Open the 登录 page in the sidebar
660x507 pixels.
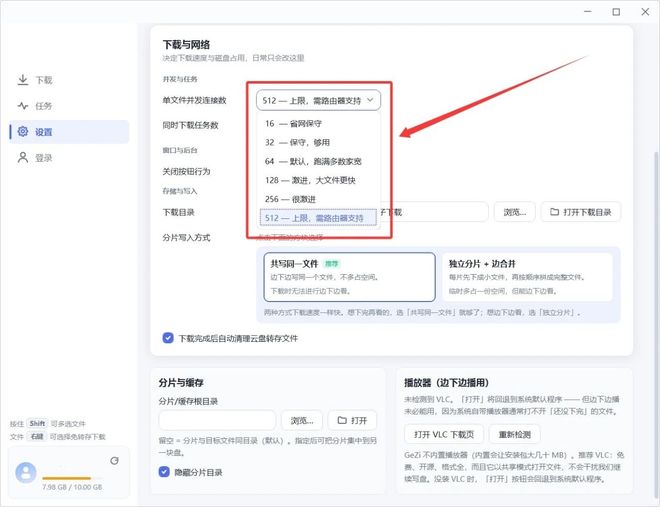(x=69, y=158)
